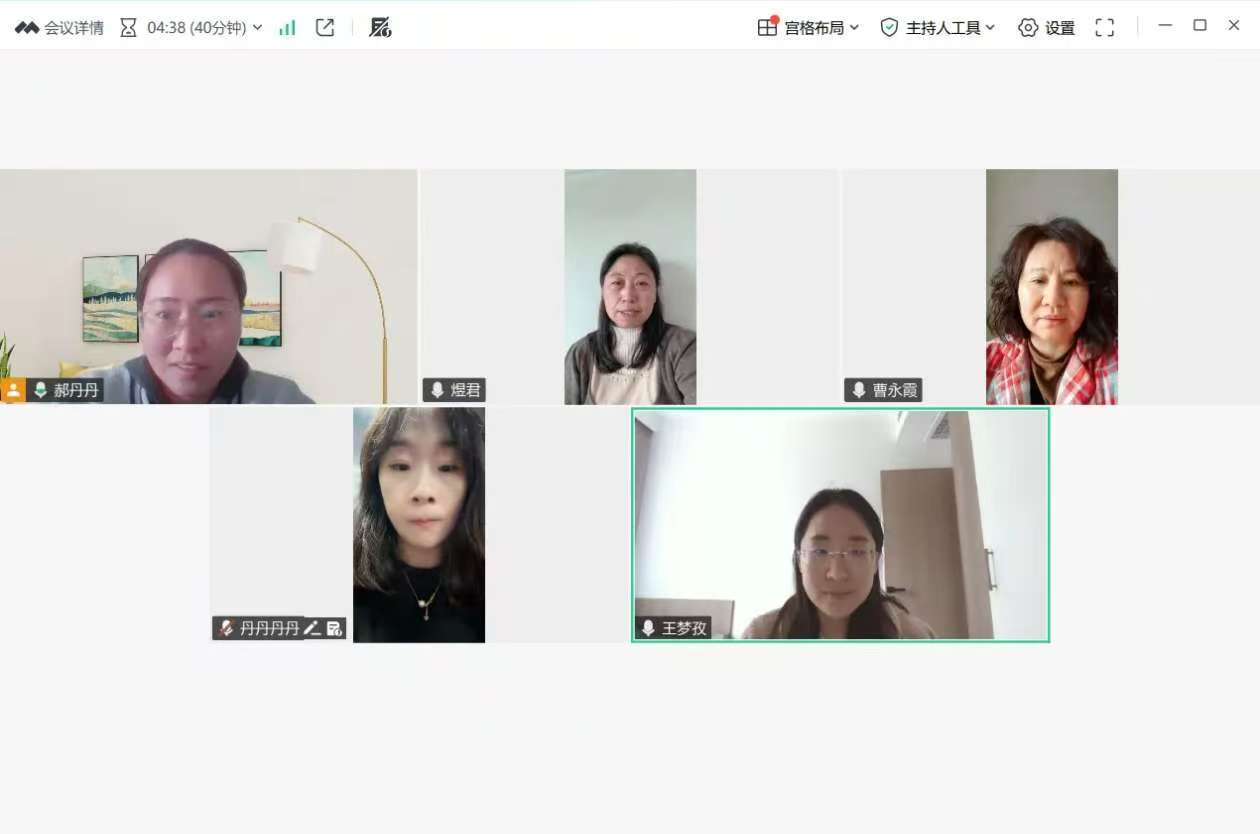The height and width of the screenshot is (834, 1260).
Task: Click the 曹永霞 name label
Action: tap(894, 390)
